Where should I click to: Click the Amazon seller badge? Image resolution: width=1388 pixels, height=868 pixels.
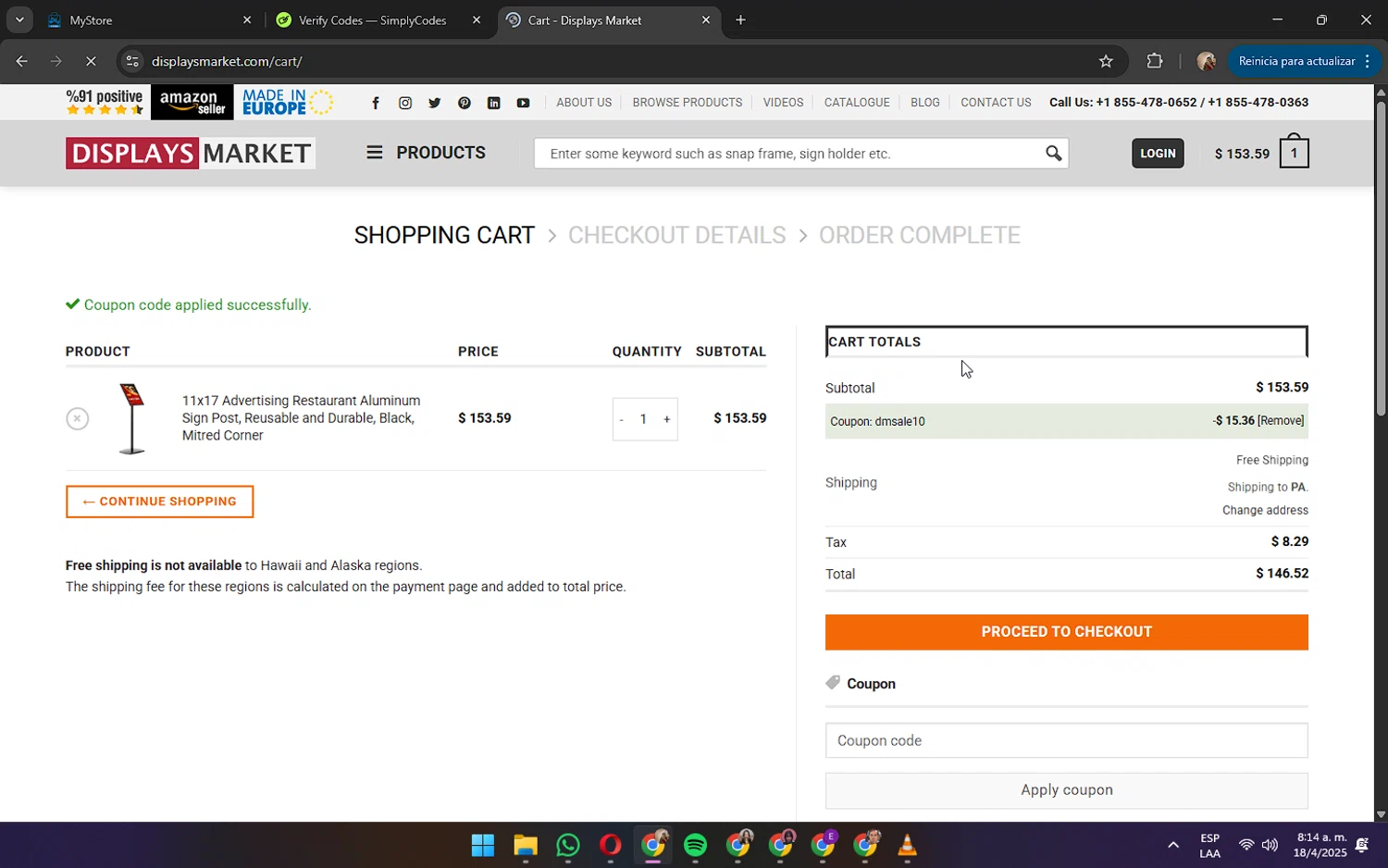point(192,103)
